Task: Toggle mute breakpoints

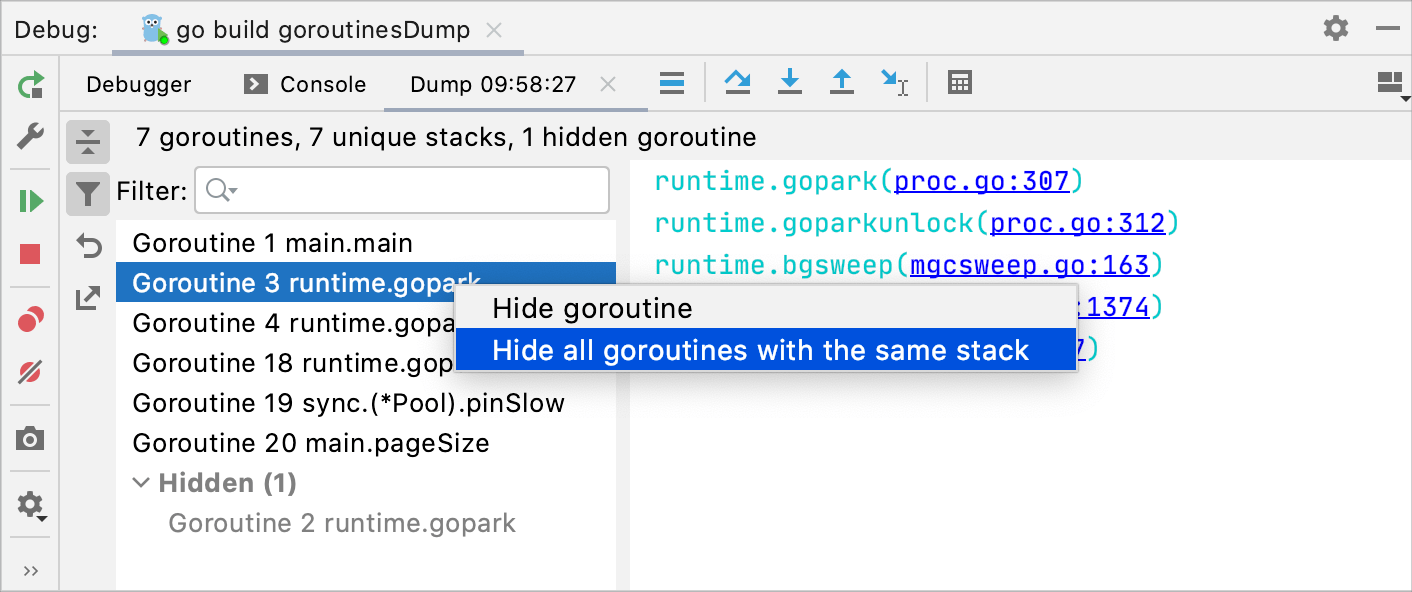Action: (x=30, y=373)
